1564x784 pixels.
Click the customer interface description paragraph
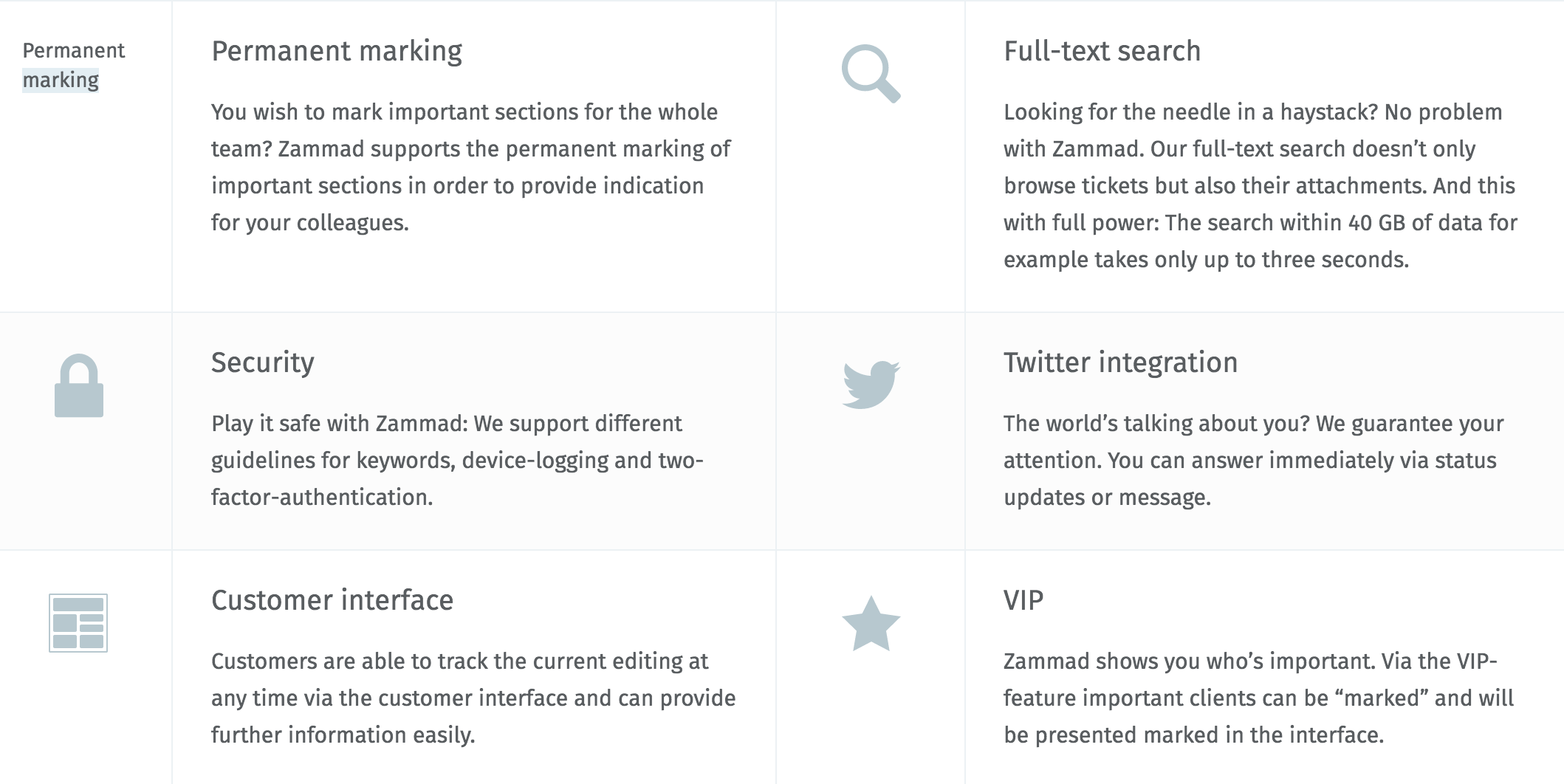click(473, 698)
